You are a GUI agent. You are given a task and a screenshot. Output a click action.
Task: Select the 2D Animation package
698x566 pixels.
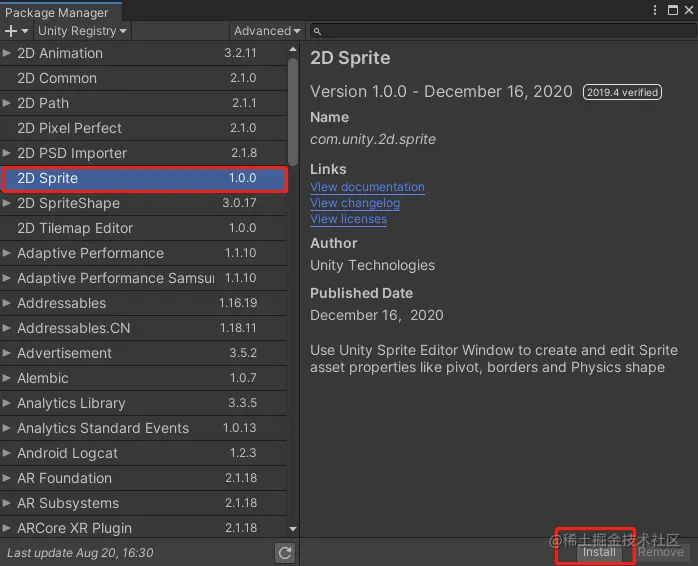click(143, 53)
